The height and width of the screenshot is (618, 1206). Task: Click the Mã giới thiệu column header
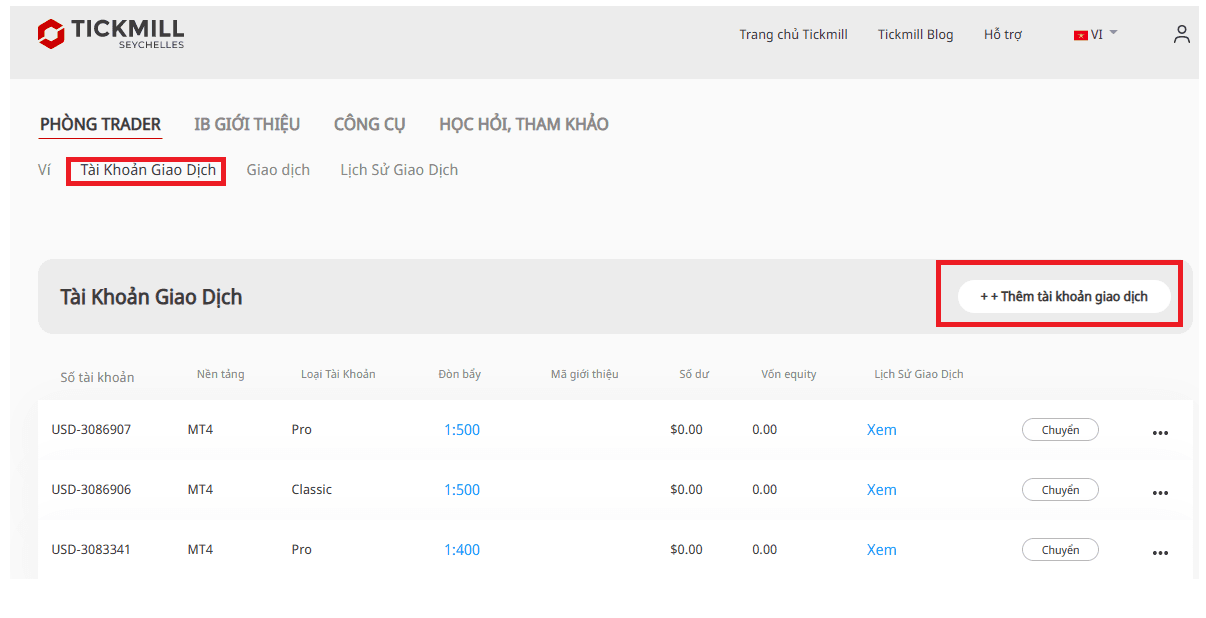point(584,374)
